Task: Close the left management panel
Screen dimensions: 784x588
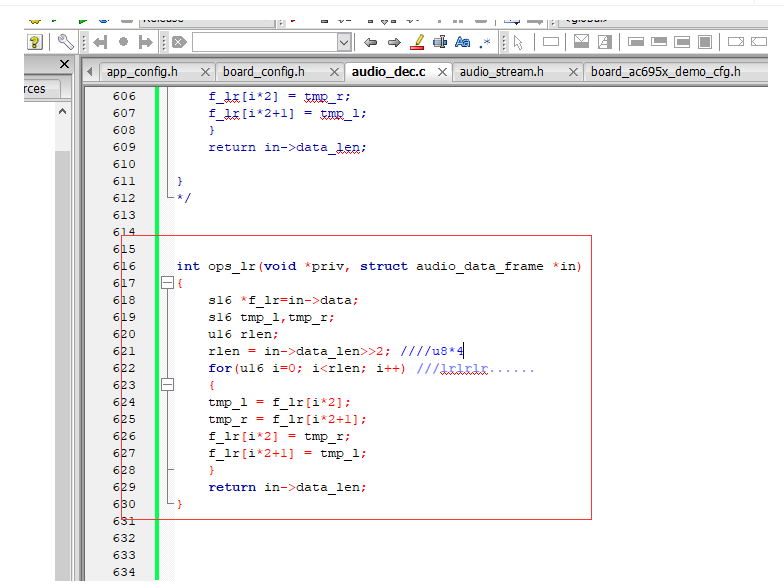Action: [64, 64]
